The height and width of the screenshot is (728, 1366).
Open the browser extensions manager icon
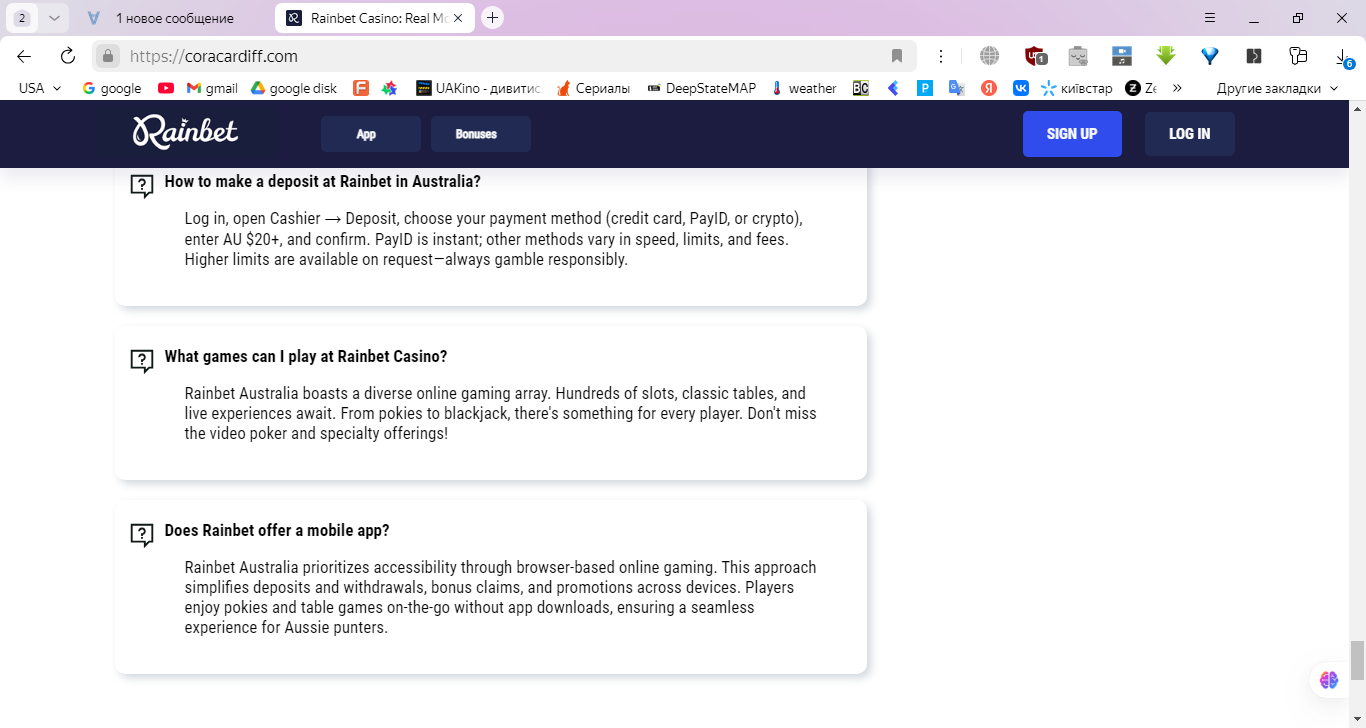tap(1298, 56)
